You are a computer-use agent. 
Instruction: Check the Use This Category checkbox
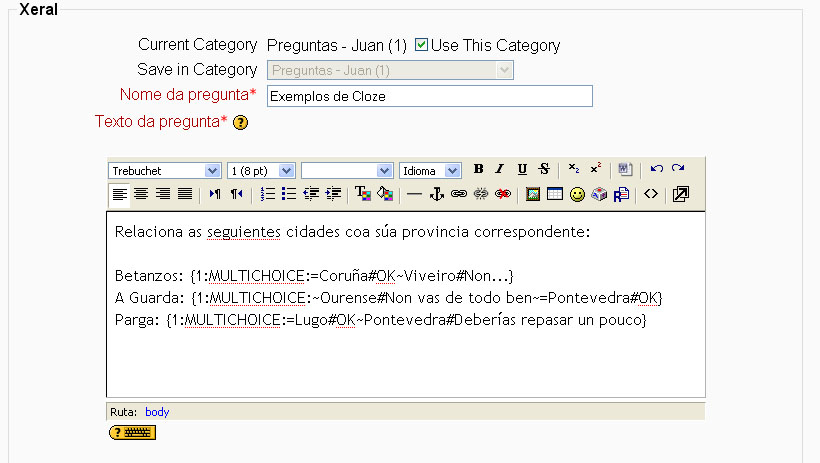[x=422, y=45]
